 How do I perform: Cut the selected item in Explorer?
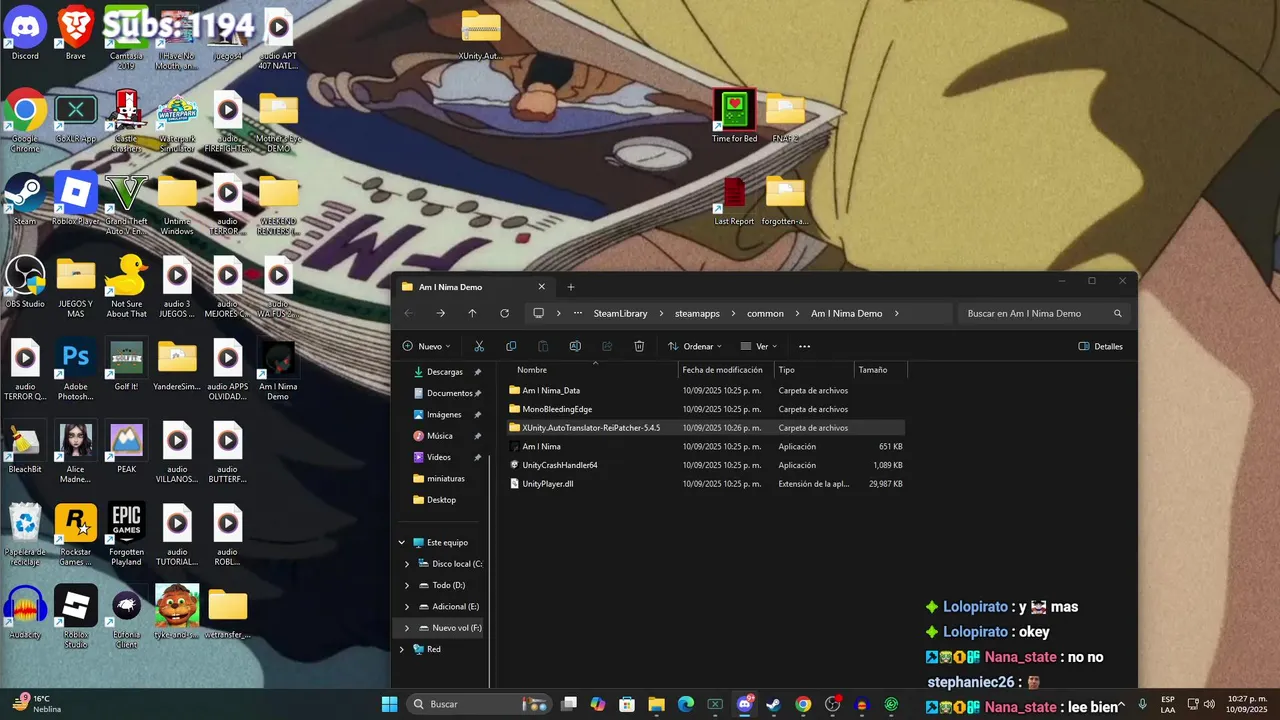pos(479,346)
